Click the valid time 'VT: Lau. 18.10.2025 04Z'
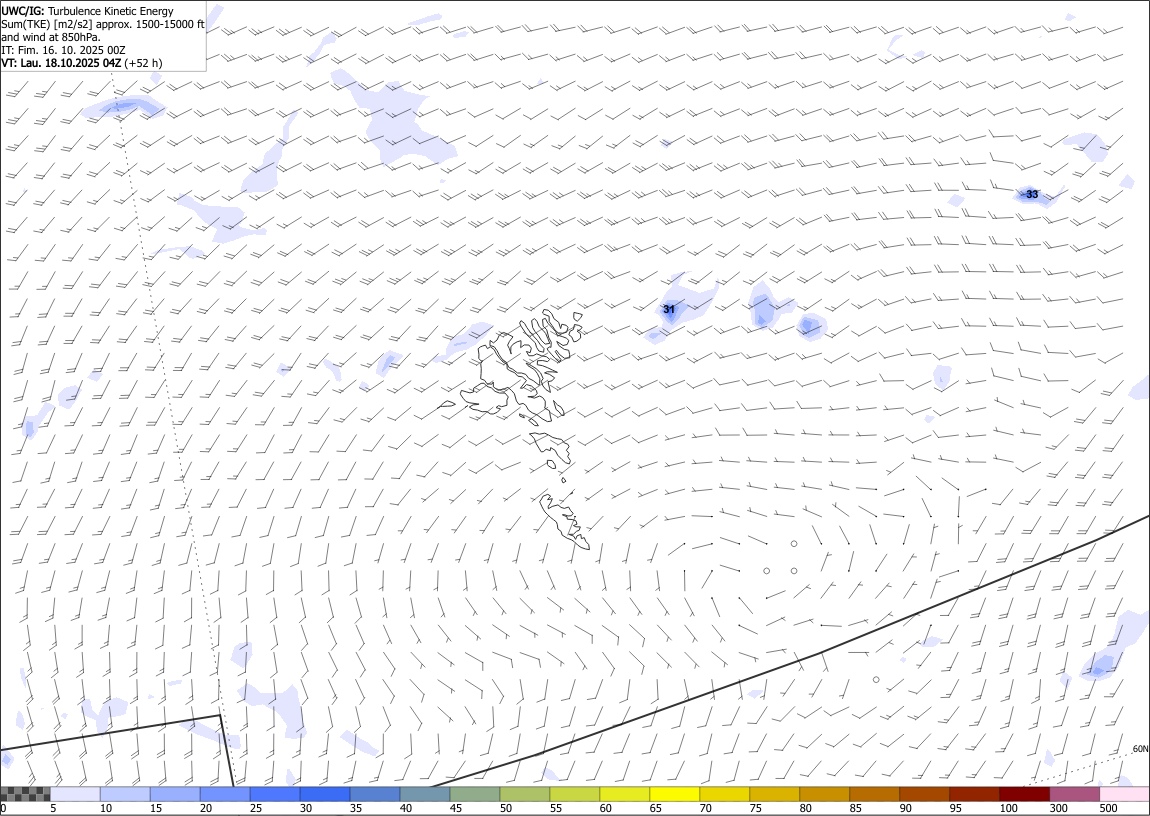Viewport: 1150px width, 816px height. coord(61,63)
